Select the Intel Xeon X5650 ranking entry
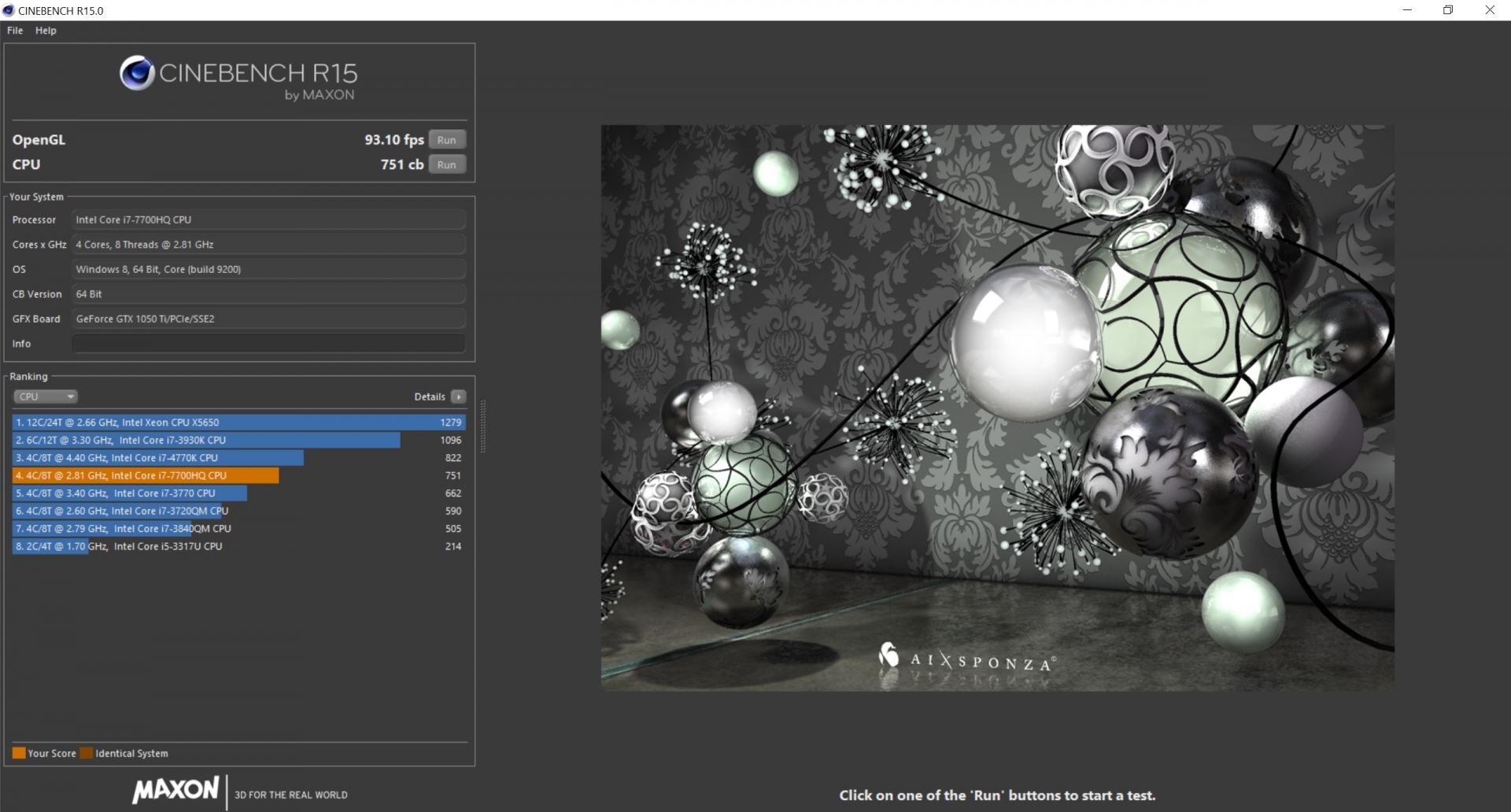 coord(236,423)
